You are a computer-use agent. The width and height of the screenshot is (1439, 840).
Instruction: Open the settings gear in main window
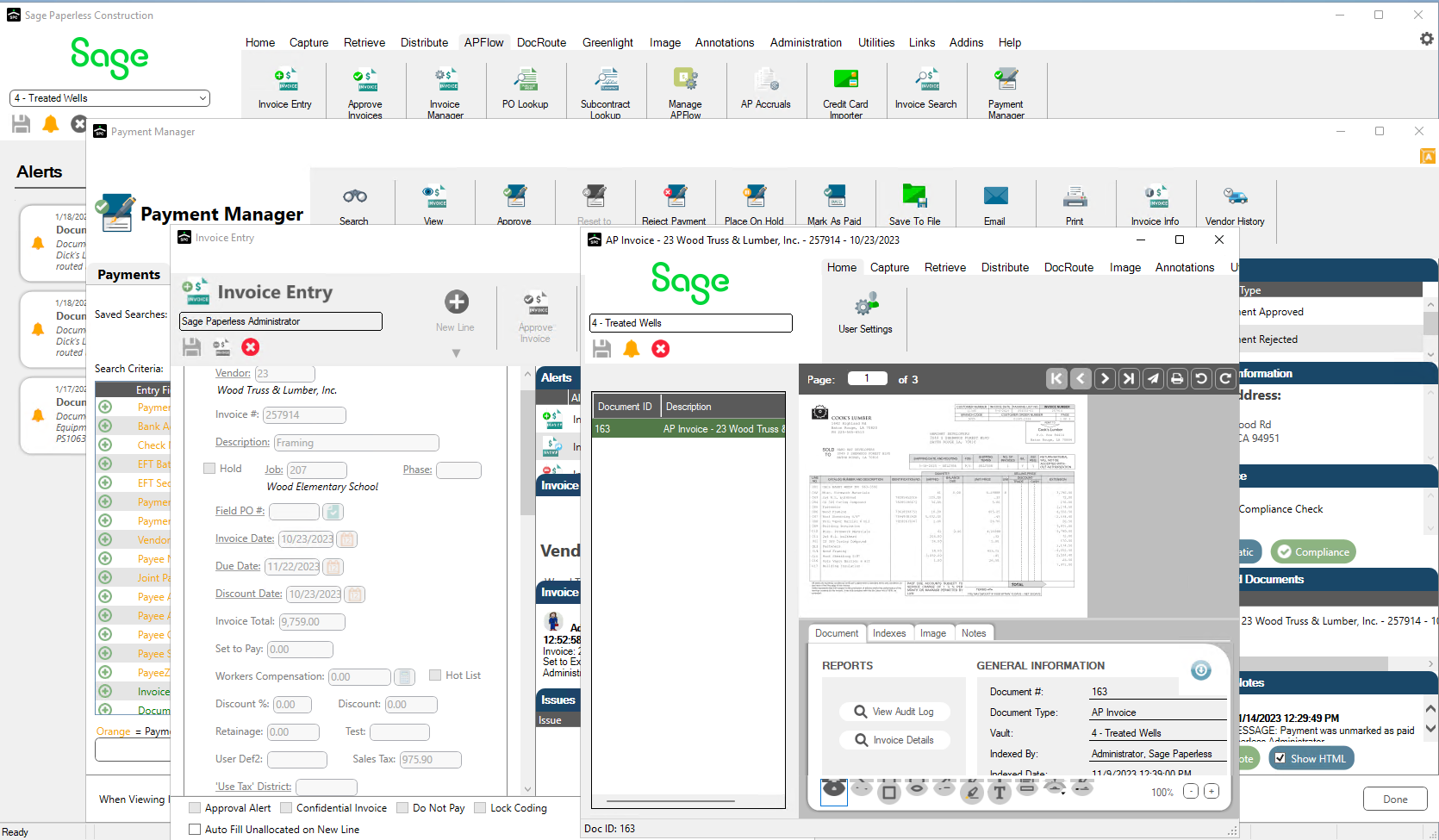click(1426, 39)
